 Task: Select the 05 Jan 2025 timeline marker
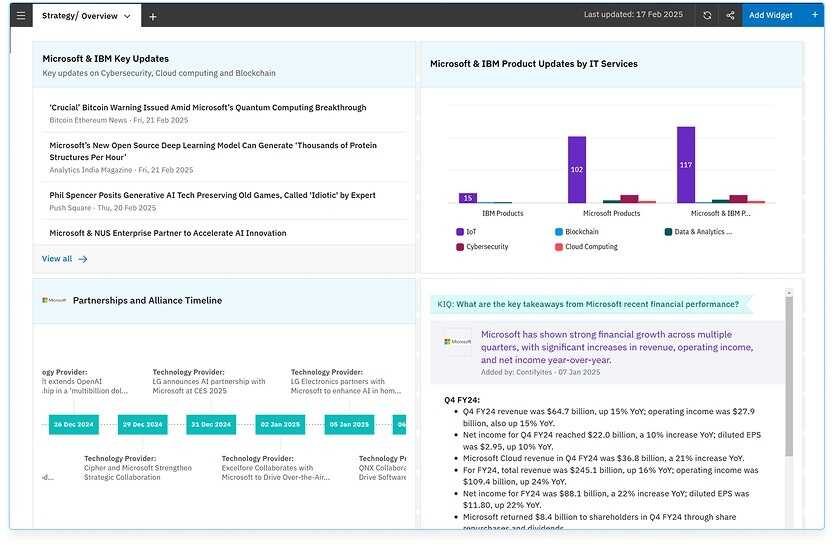pyautogui.click(x=350, y=424)
